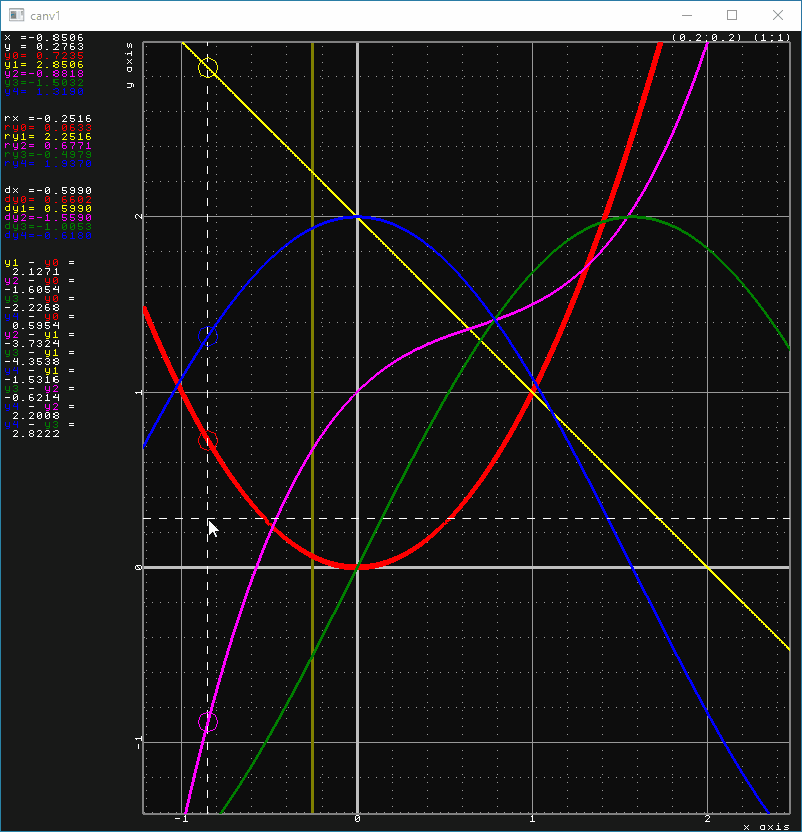The height and width of the screenshot is (832, 802).
Task: Click the blue circle marker on the blue curve
Action: [208, 336]
